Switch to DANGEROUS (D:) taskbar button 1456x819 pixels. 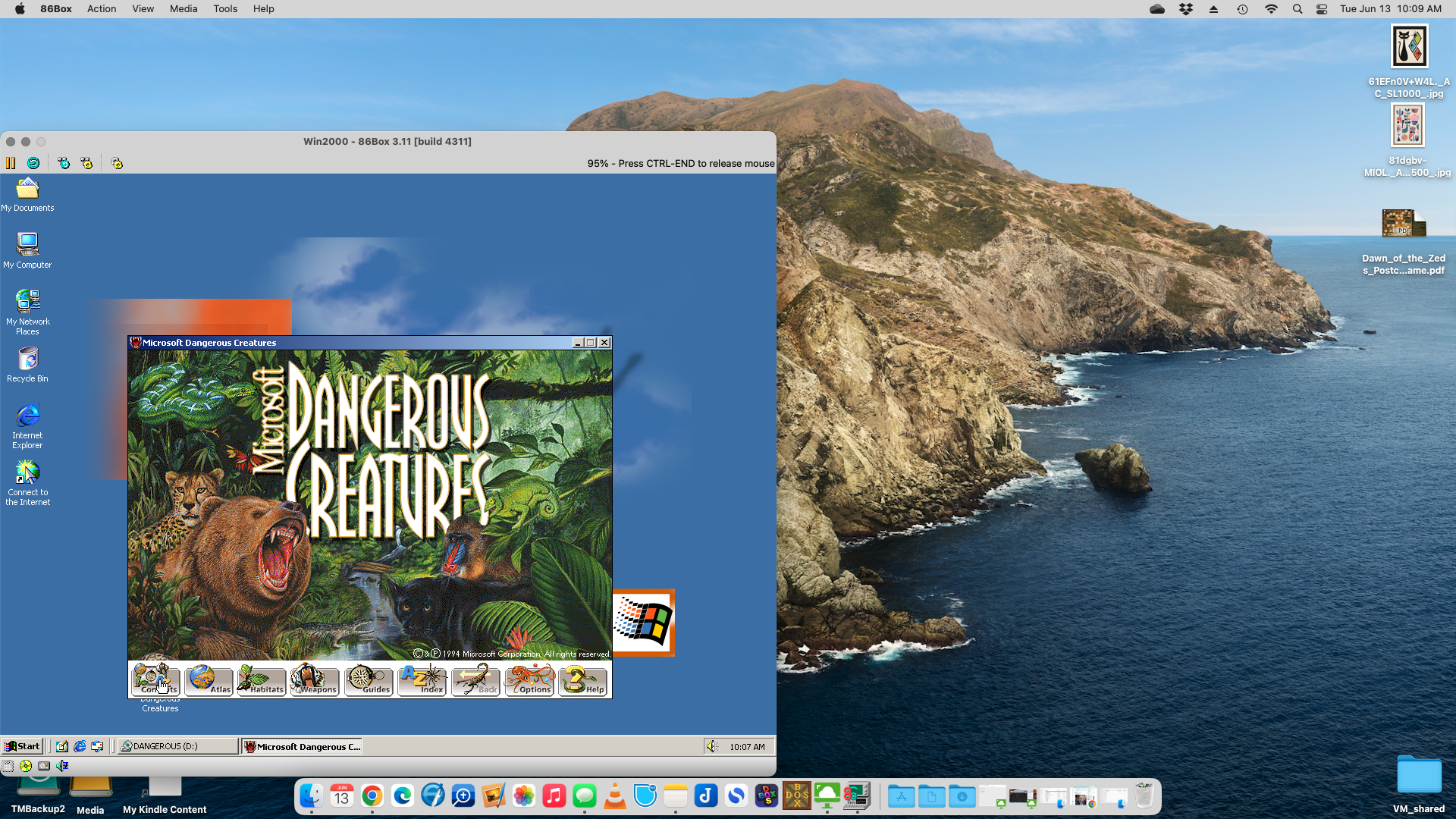pyautogui.click(x=177, y=746)
